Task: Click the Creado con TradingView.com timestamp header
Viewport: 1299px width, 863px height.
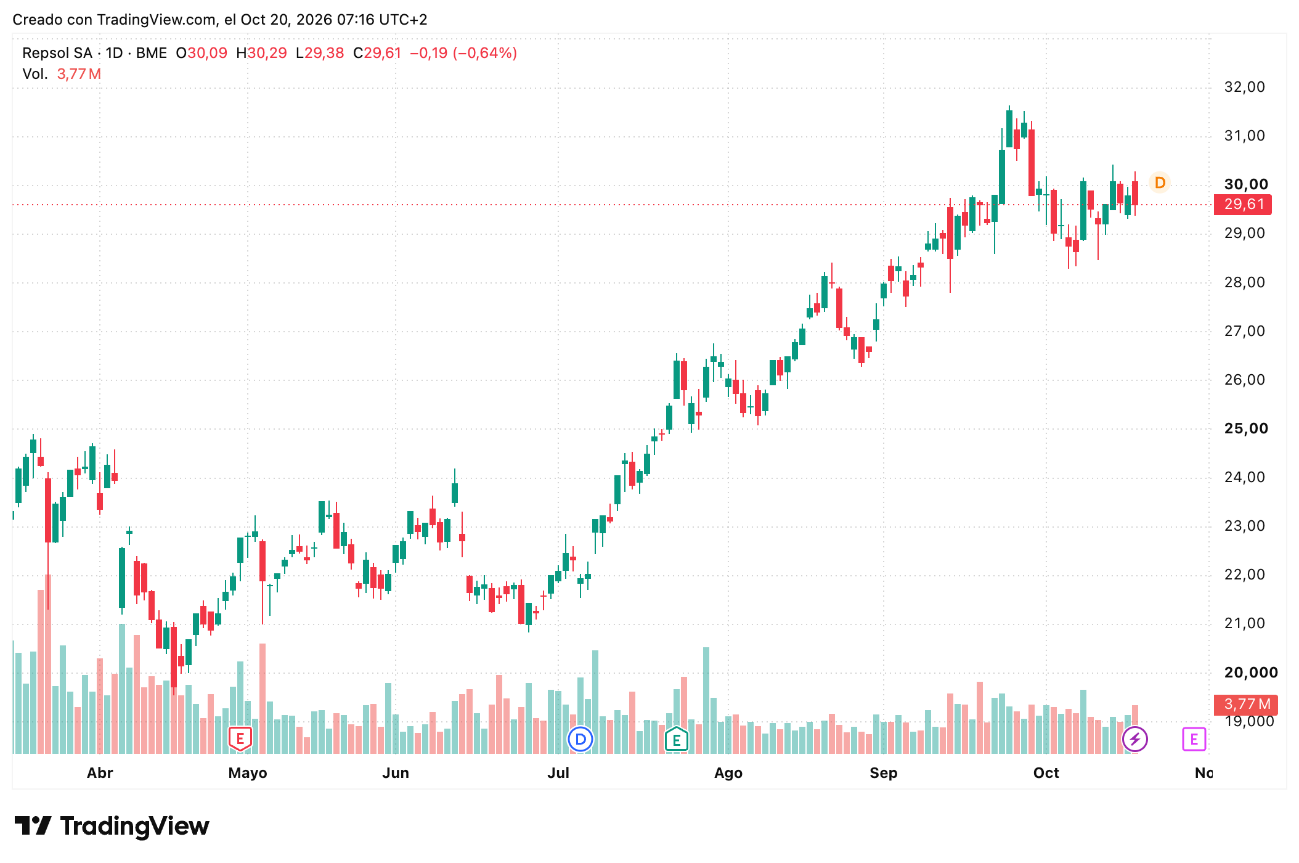Action: click(x=220, y=20)
